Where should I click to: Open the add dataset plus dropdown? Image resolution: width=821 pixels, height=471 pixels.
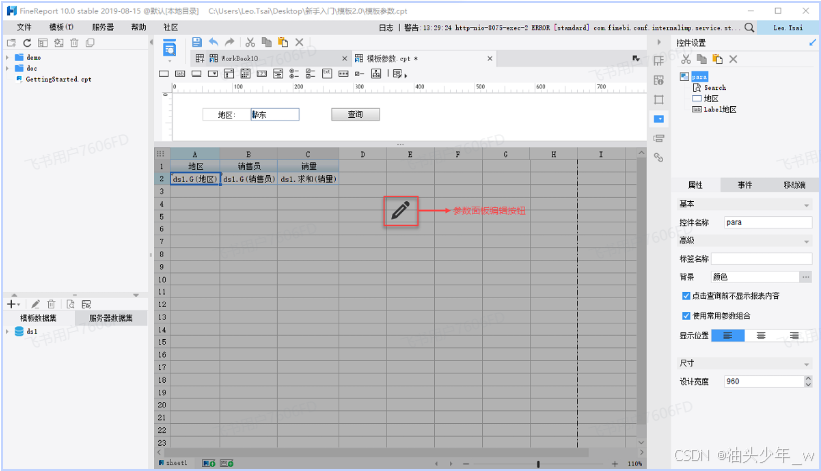coord(13,304)
